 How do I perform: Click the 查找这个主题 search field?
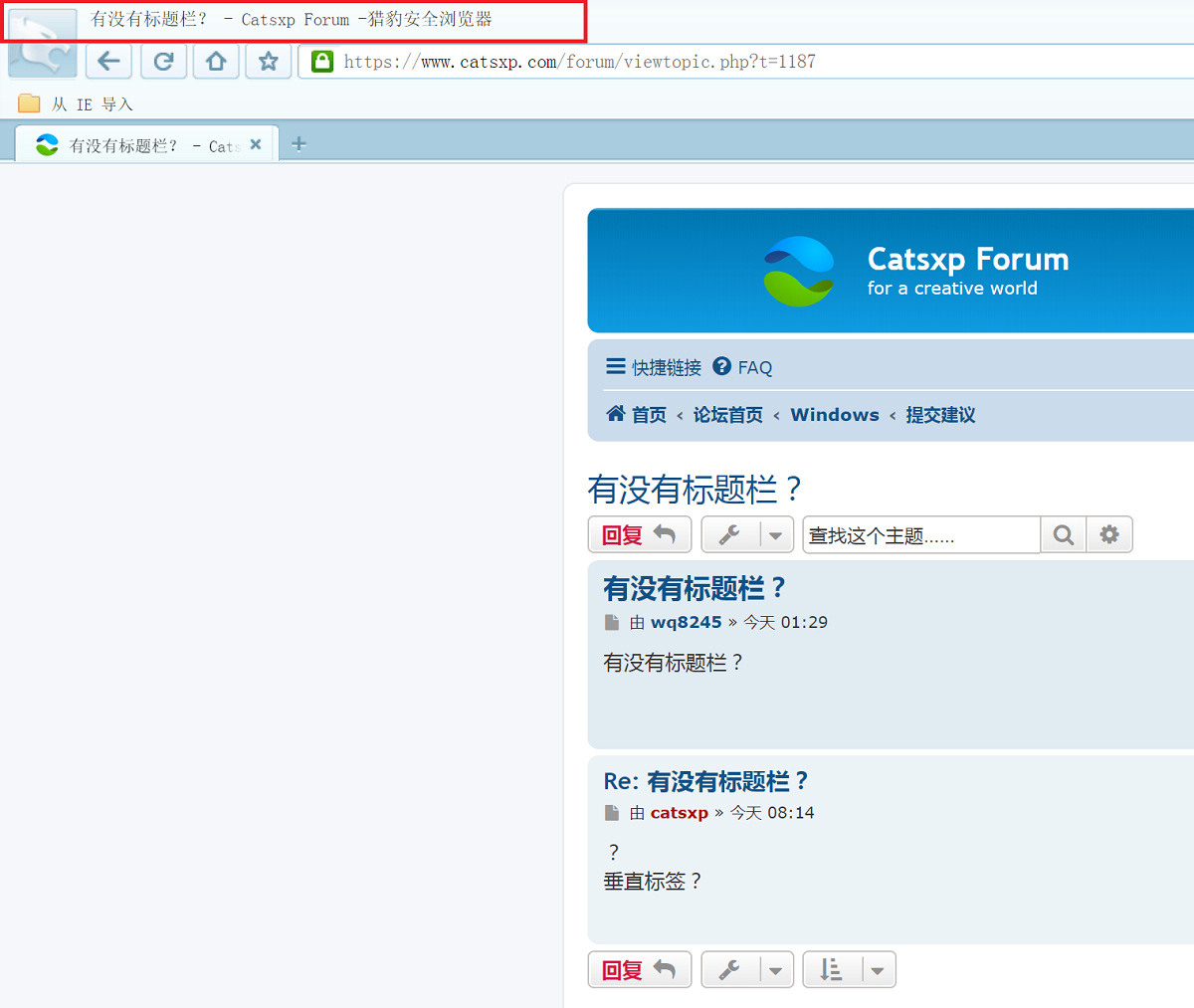(x=920, y=535)
